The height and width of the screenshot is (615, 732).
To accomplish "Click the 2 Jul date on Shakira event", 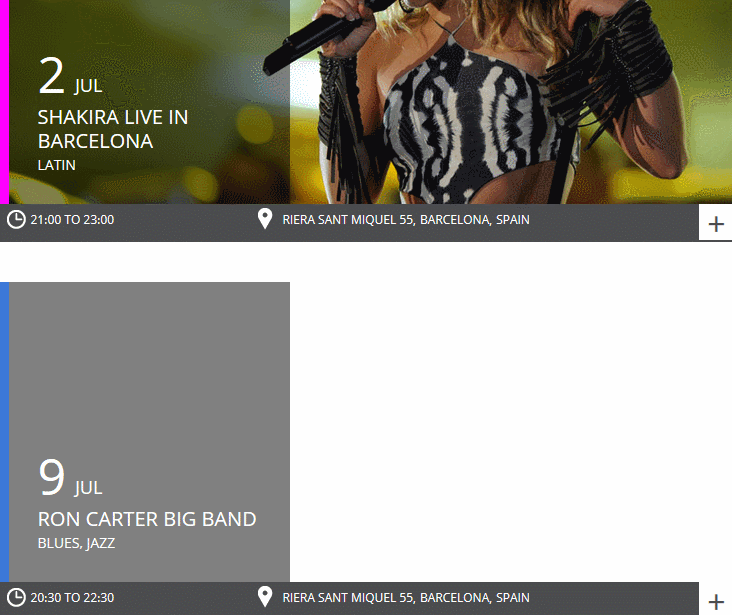I will click(x=70, y=76).
